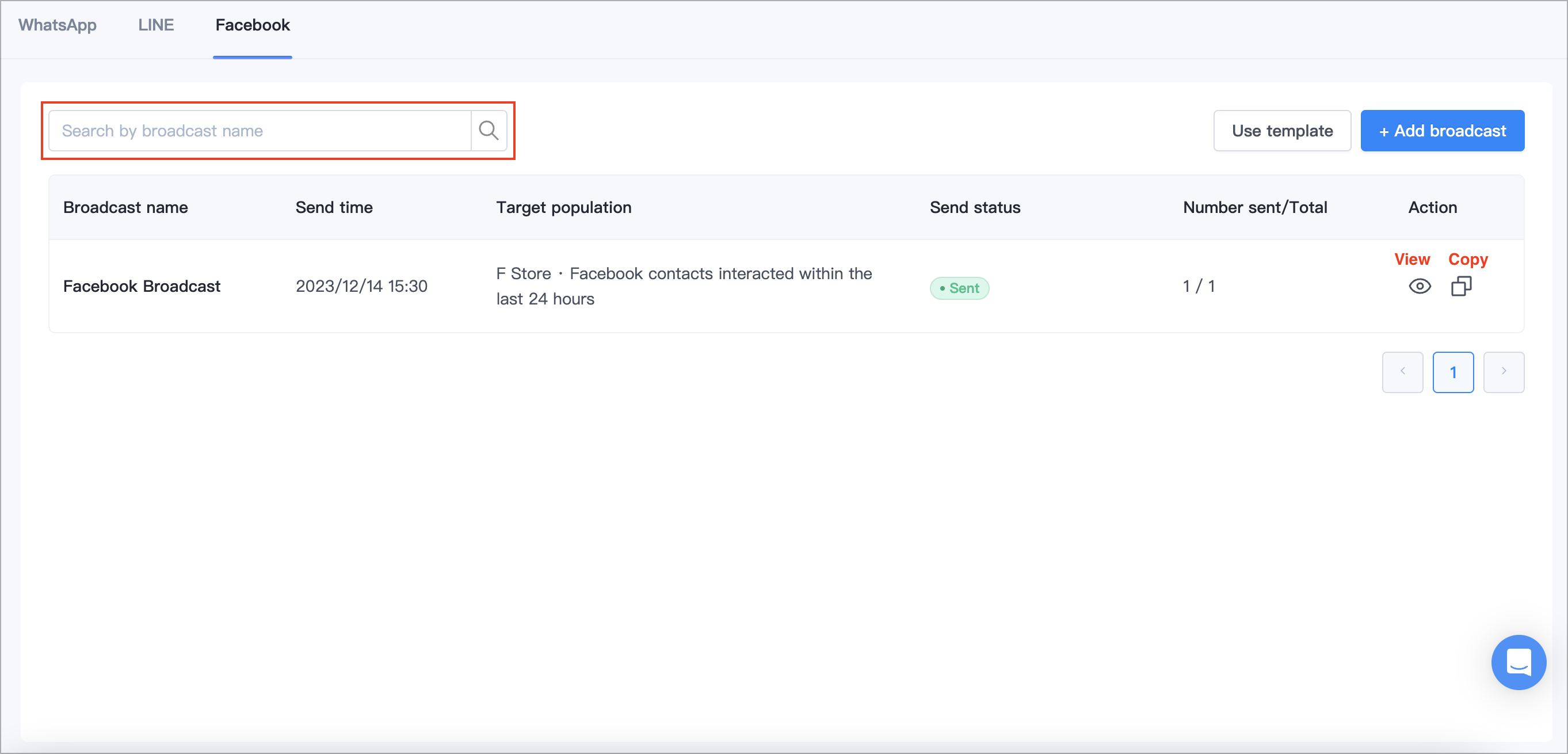The width and height of the screenshot is (1568, 754).
Task: Click the Send time column header
Action: (x=334, y=207)
